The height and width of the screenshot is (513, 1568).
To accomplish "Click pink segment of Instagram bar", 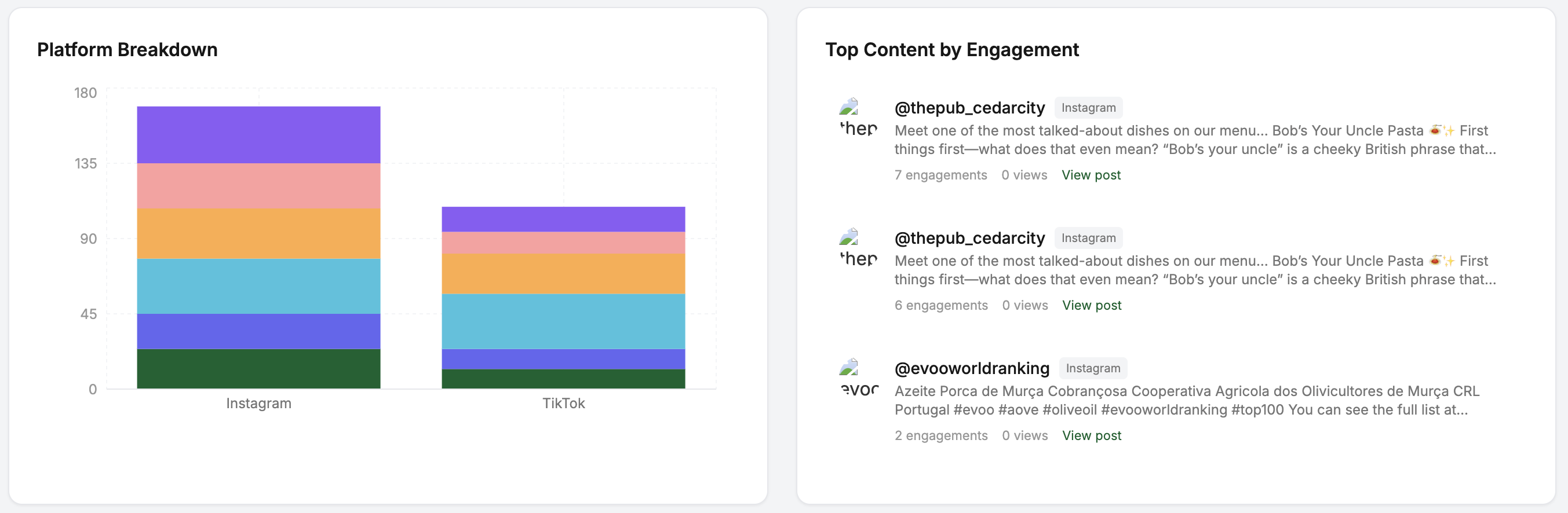I will (258, 186).
